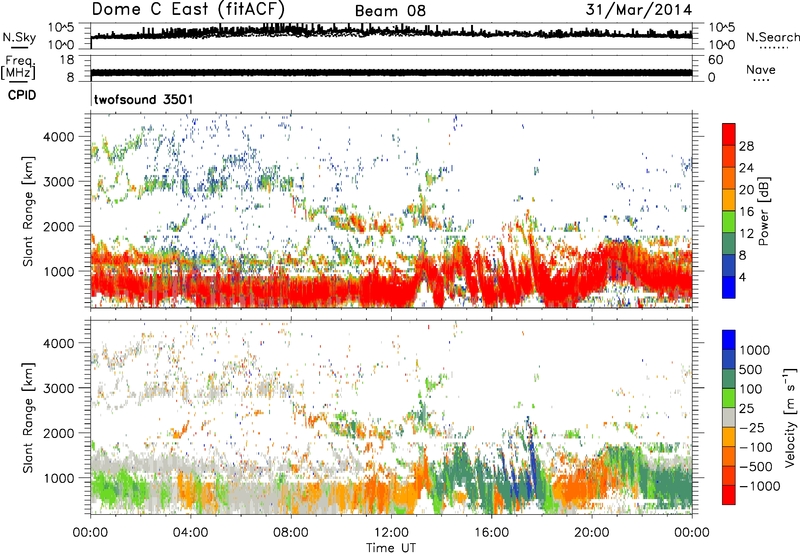Viewport: 800px width, 554px height.
Task: Select the blue bottom swatch of Power colorbar
Action: click(729, 288)
